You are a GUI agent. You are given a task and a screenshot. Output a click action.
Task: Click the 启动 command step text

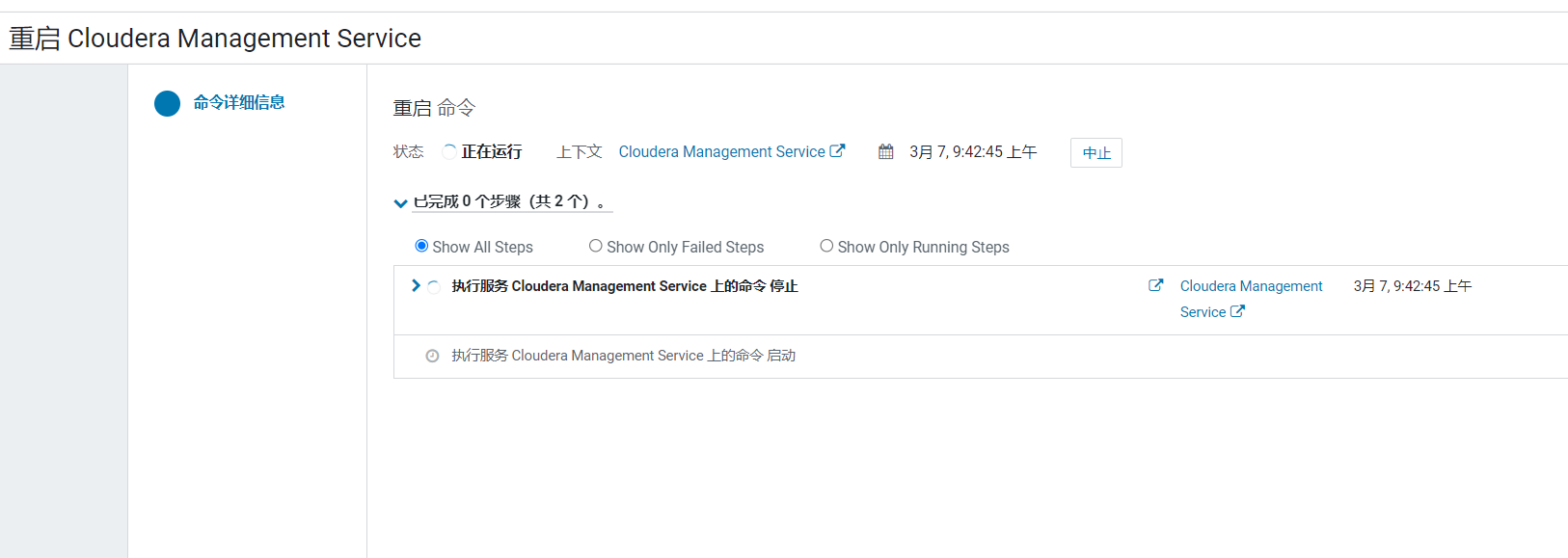coord(624,356)
